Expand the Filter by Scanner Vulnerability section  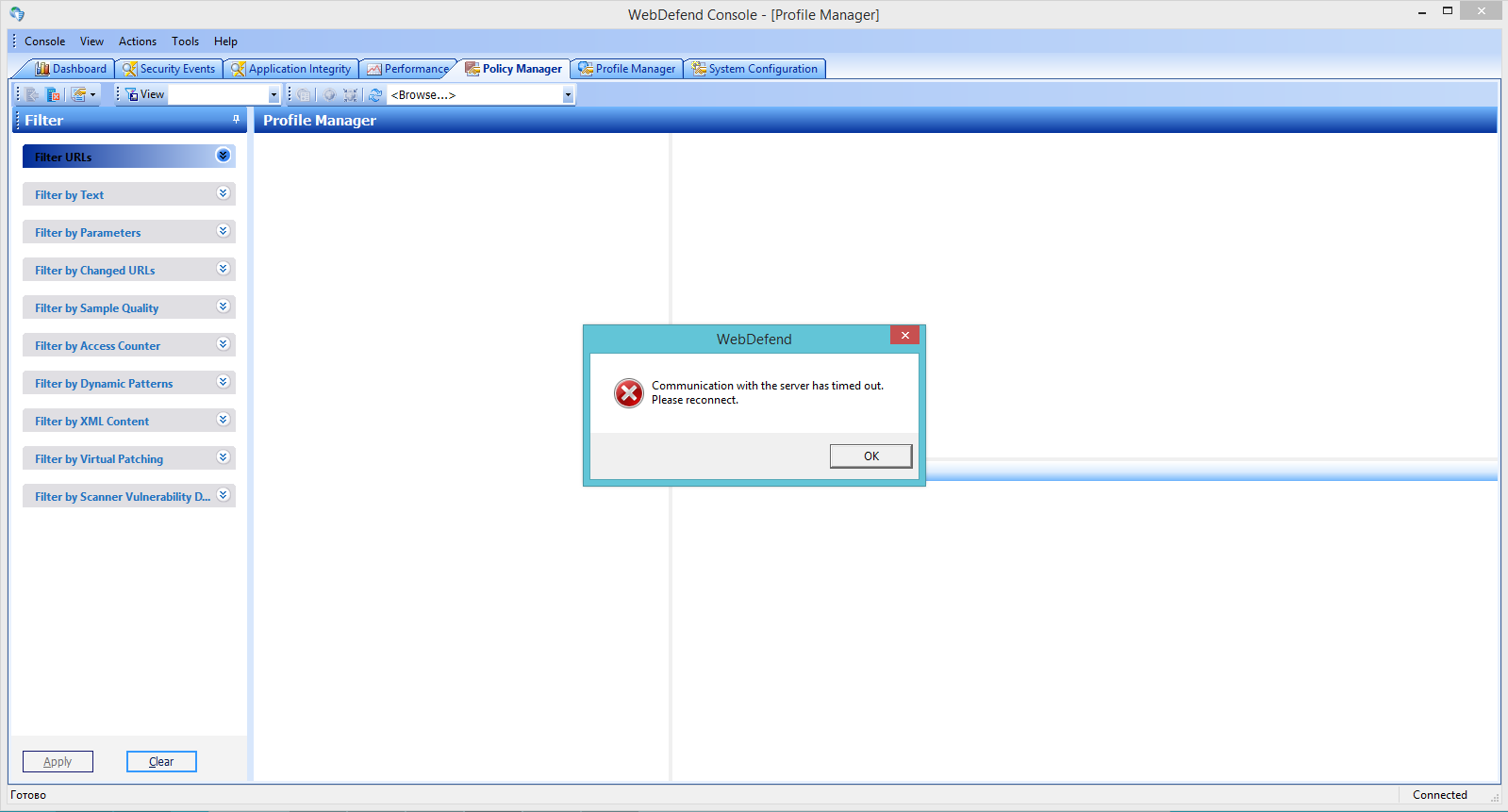pos(224,495)
